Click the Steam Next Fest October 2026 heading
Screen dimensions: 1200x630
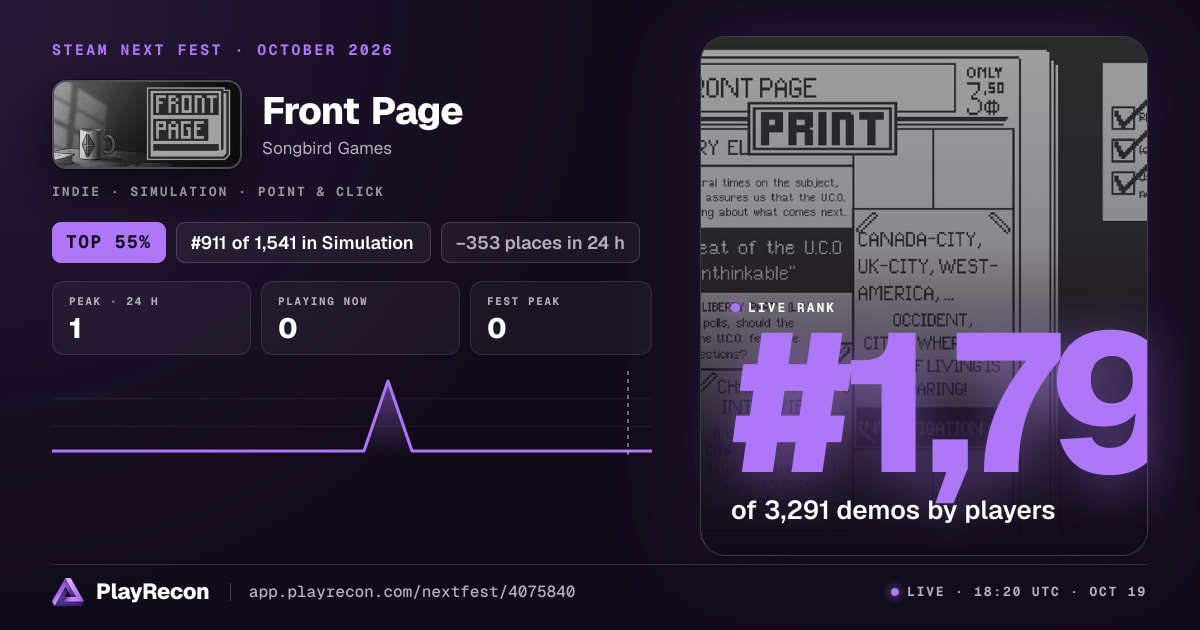click(x=222, y=50)
